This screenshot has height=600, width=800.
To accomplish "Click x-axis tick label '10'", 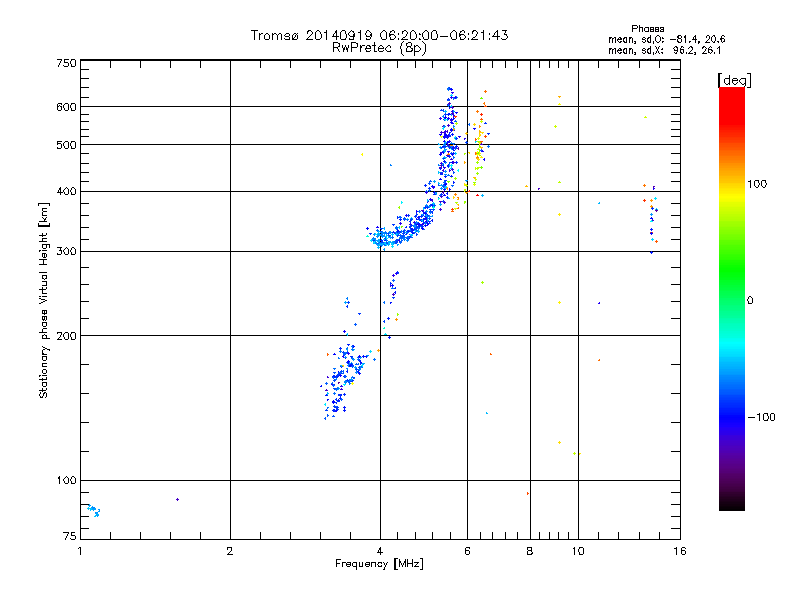I will point(578,551).
